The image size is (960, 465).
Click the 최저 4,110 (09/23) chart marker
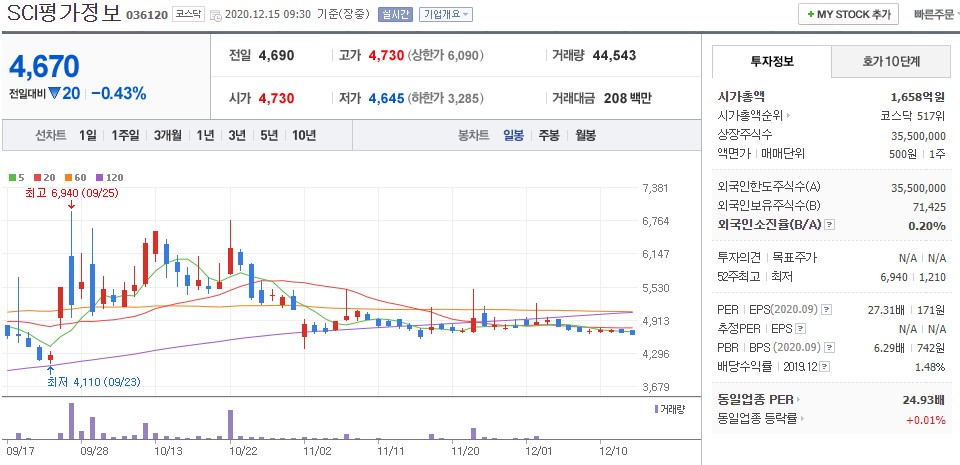94,382
